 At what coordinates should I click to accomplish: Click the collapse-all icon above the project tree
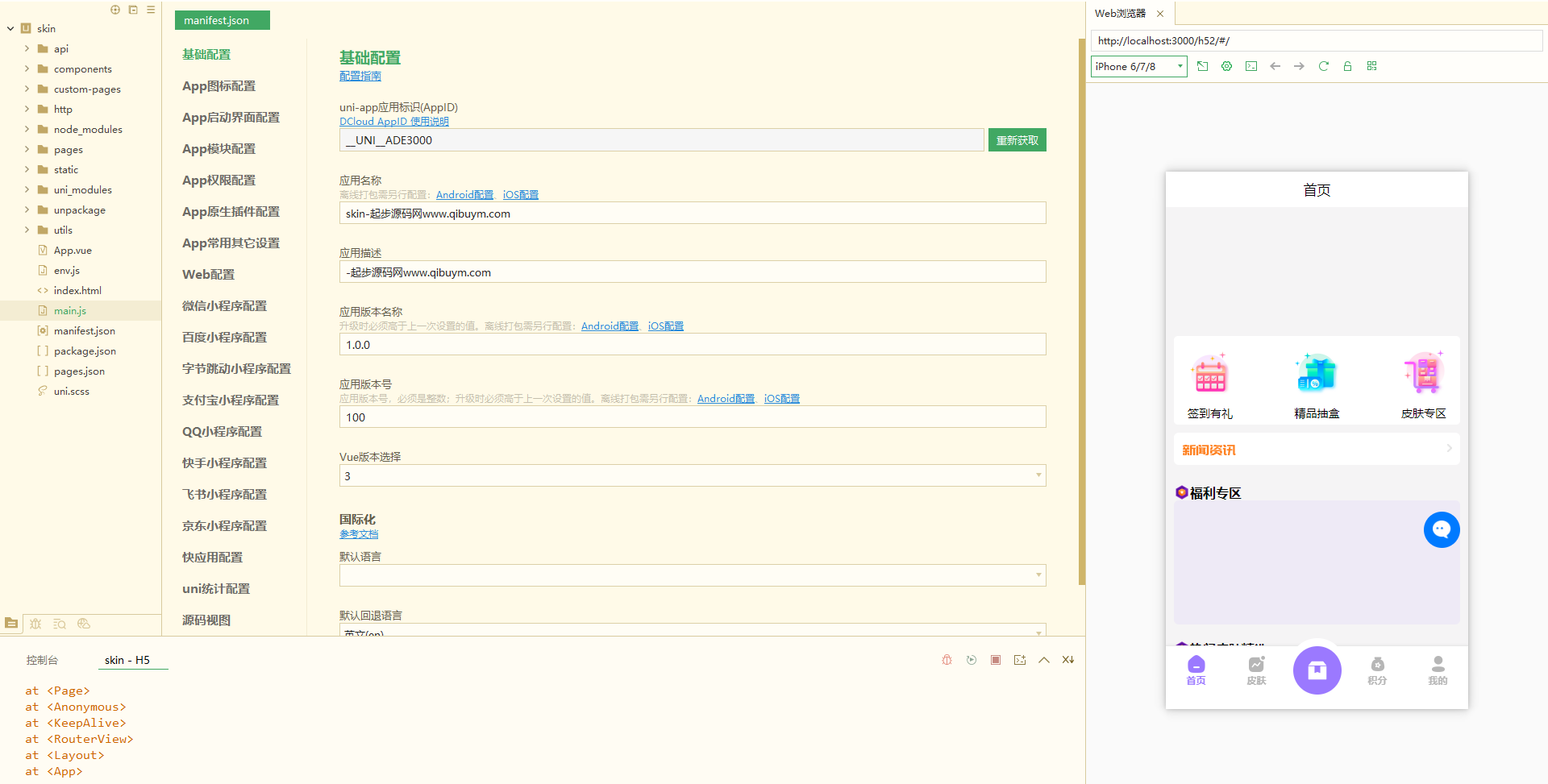133,10
